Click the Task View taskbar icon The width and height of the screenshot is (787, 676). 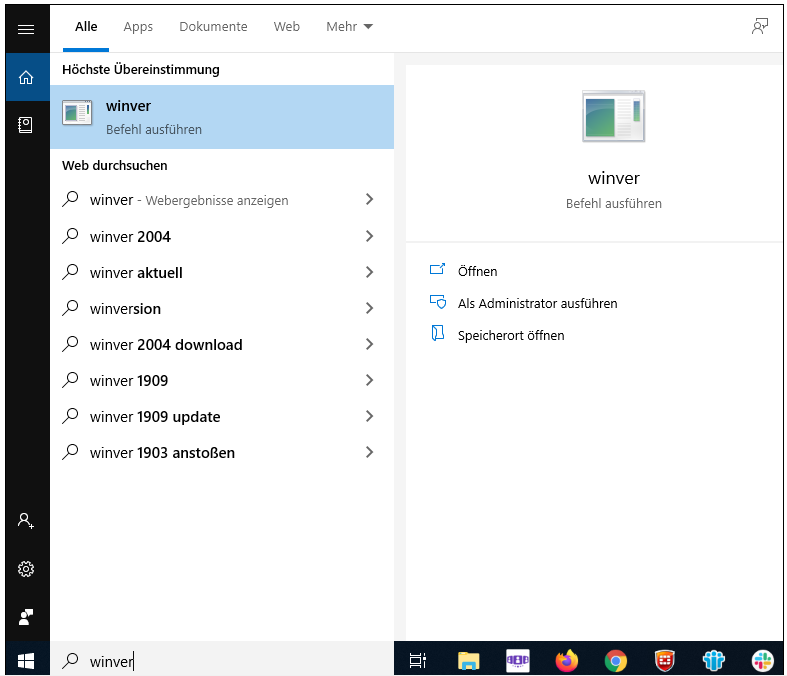click(418, 660)
